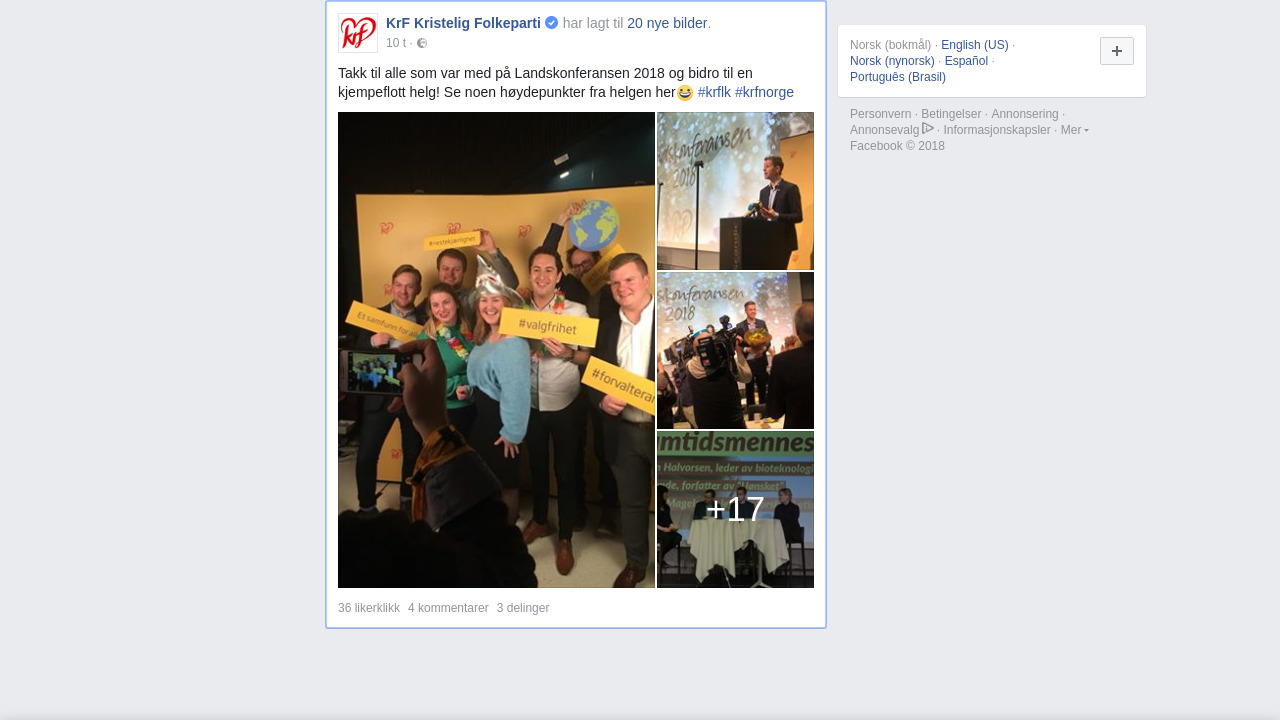The width and height of the screenshot is (1280, 720).
Task: Open photo of speaker at podium
Action: pyautogui.click(x=735, y=191)
